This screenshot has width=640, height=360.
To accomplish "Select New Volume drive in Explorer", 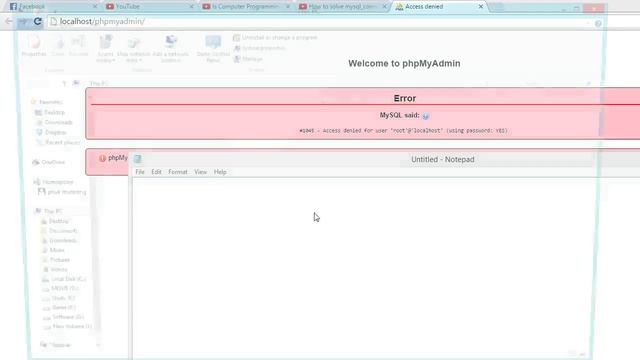I will (67, 327).
